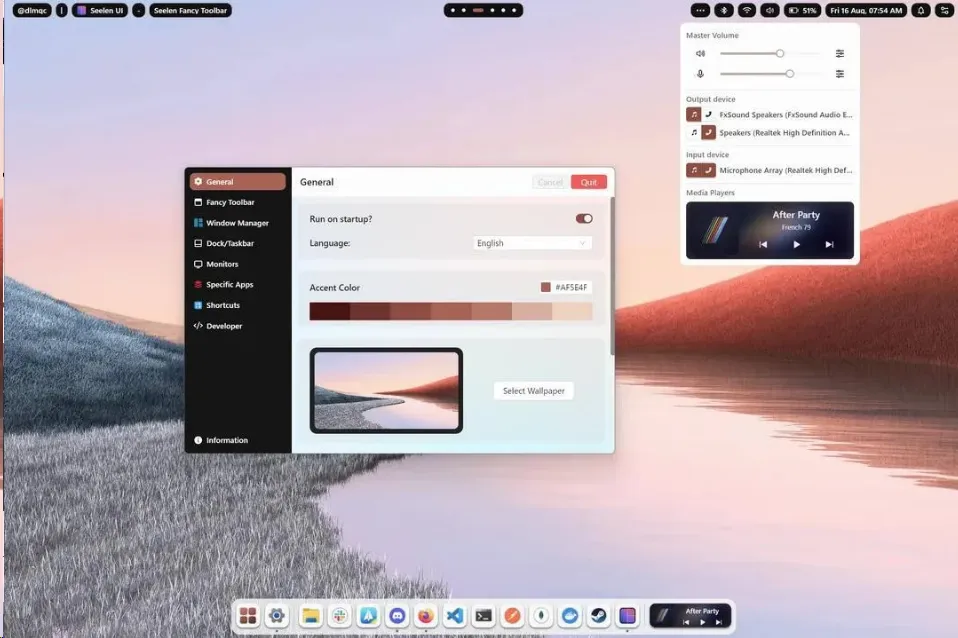Open the Shortcuts settings section
The width and height of the screenshot is (958, 638).
237,305
